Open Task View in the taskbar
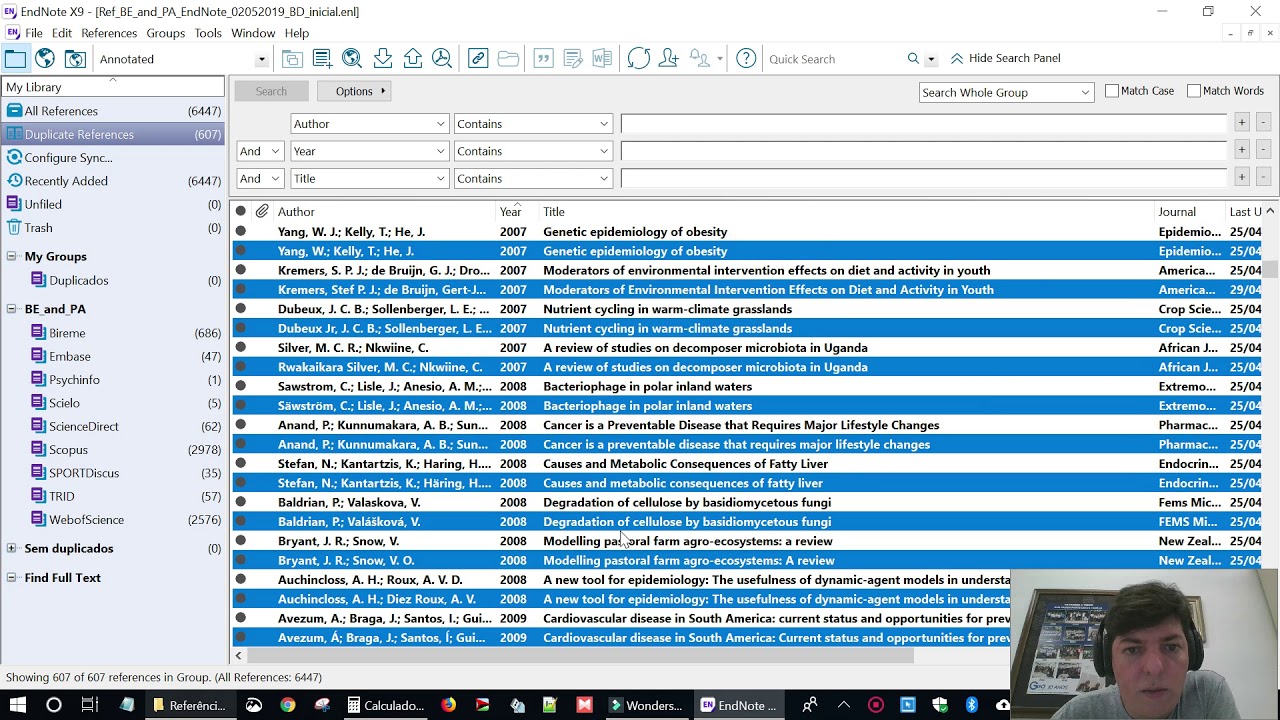This screenshot has height=720, width=1280. click(89, 705)
